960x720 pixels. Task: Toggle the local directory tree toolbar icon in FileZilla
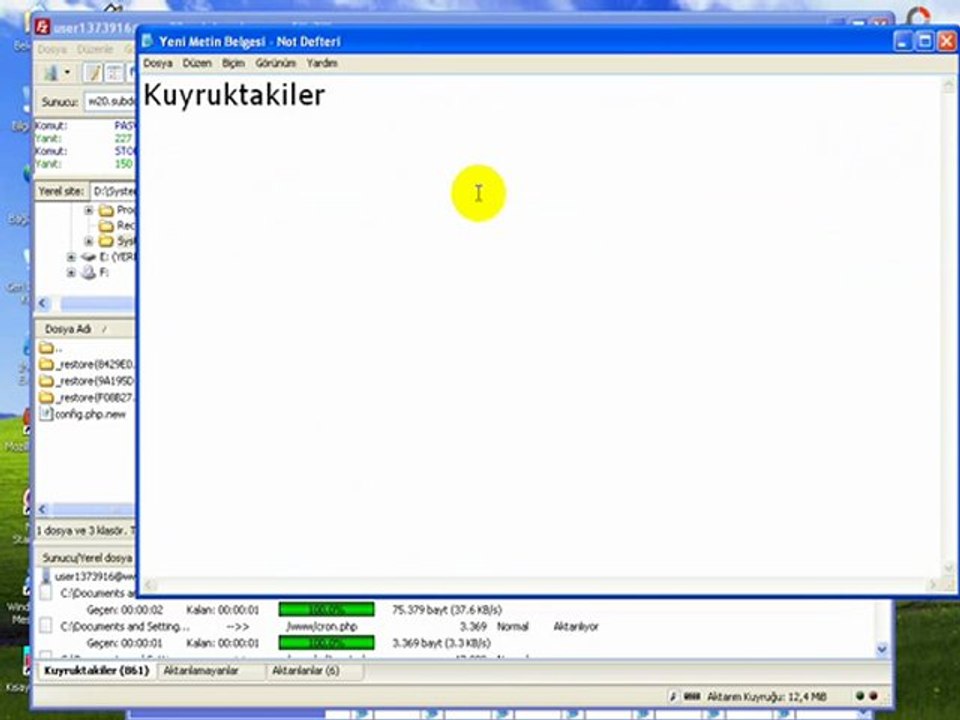114,73
